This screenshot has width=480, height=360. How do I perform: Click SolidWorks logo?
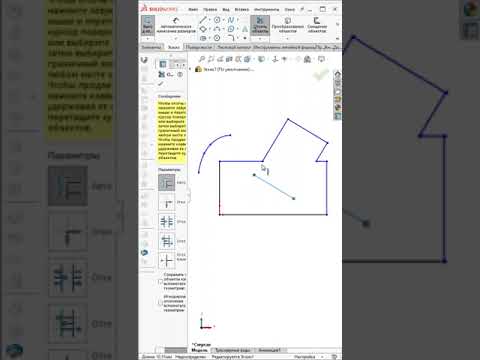pyautogui.click(x=159, y=9)
